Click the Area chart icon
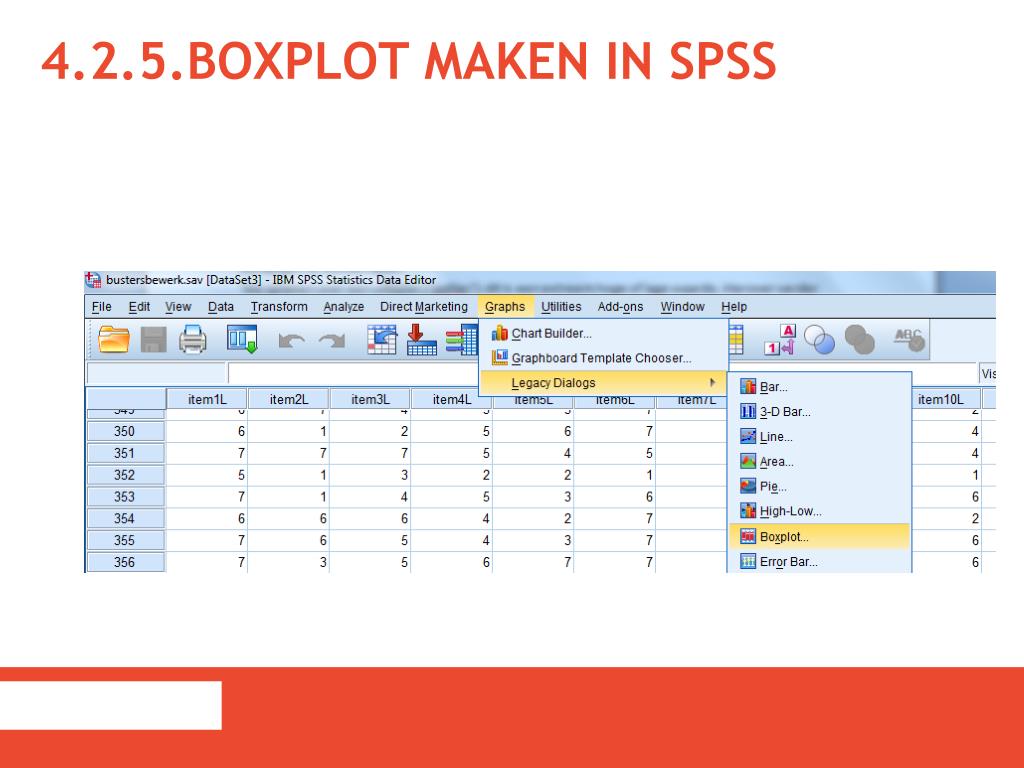1024x768 pixels. point(748,461)
